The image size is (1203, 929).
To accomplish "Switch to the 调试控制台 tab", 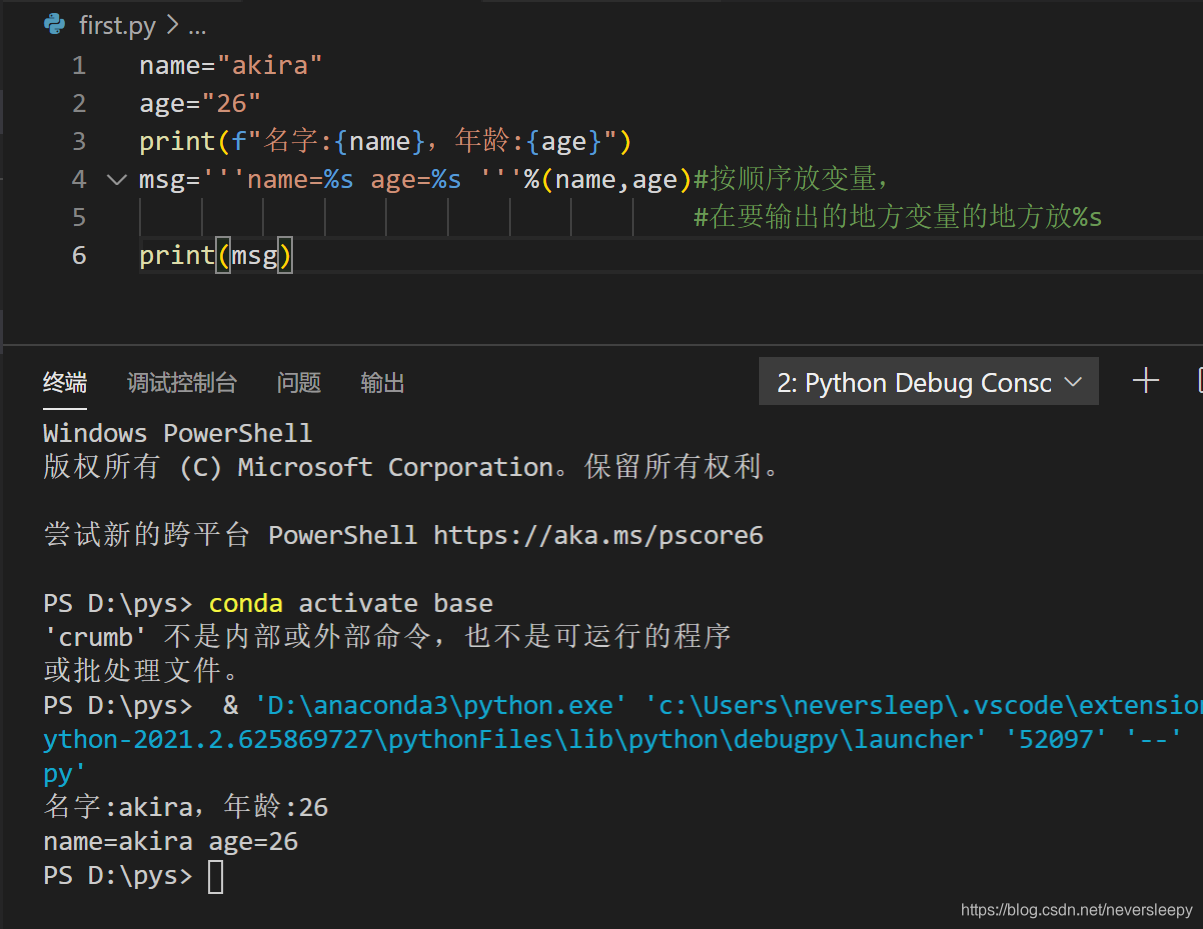I will [x=182, y=382].
